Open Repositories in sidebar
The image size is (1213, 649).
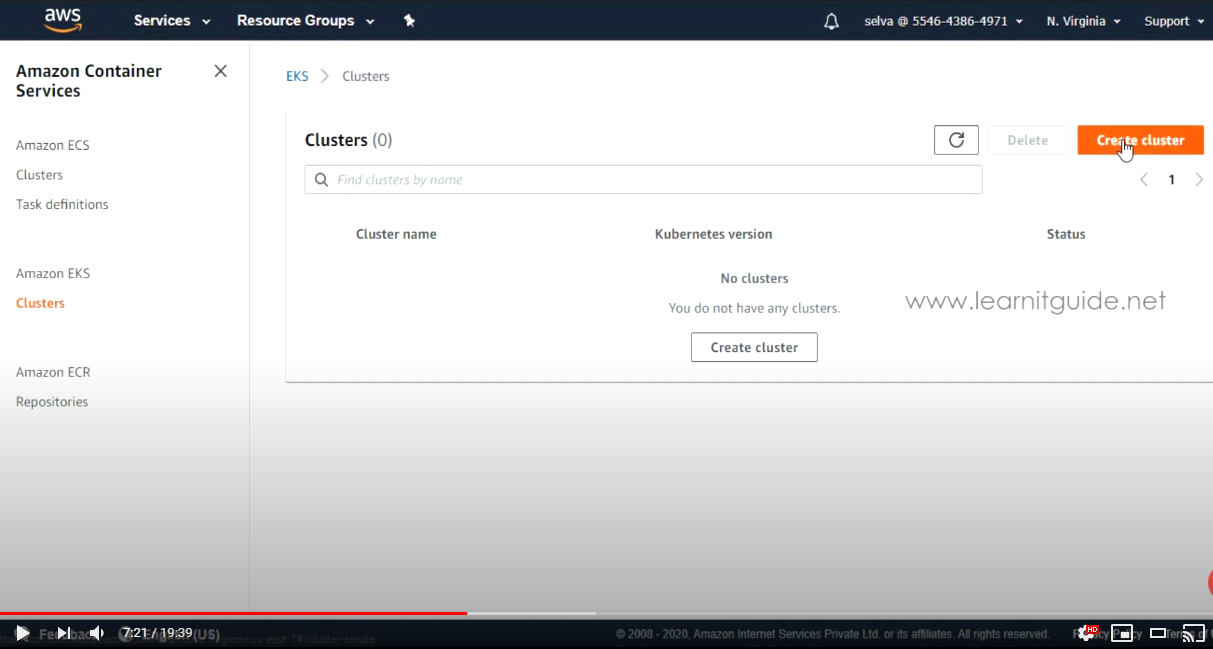pos(52,402)
